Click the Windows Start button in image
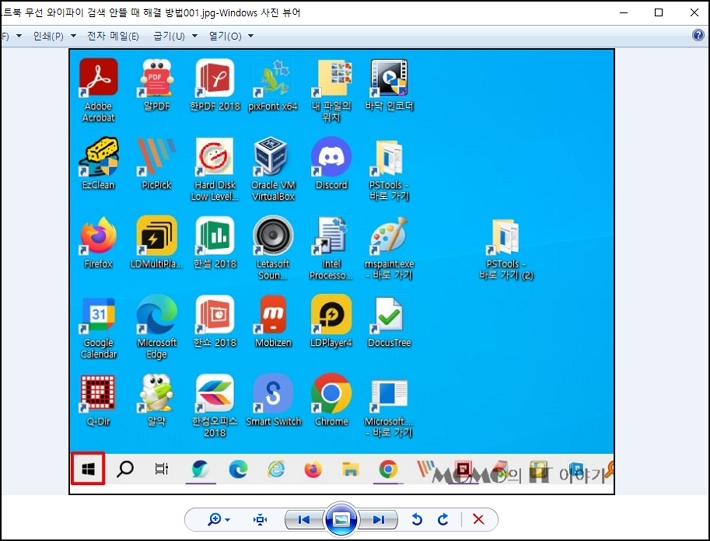 tap(88, 469)
